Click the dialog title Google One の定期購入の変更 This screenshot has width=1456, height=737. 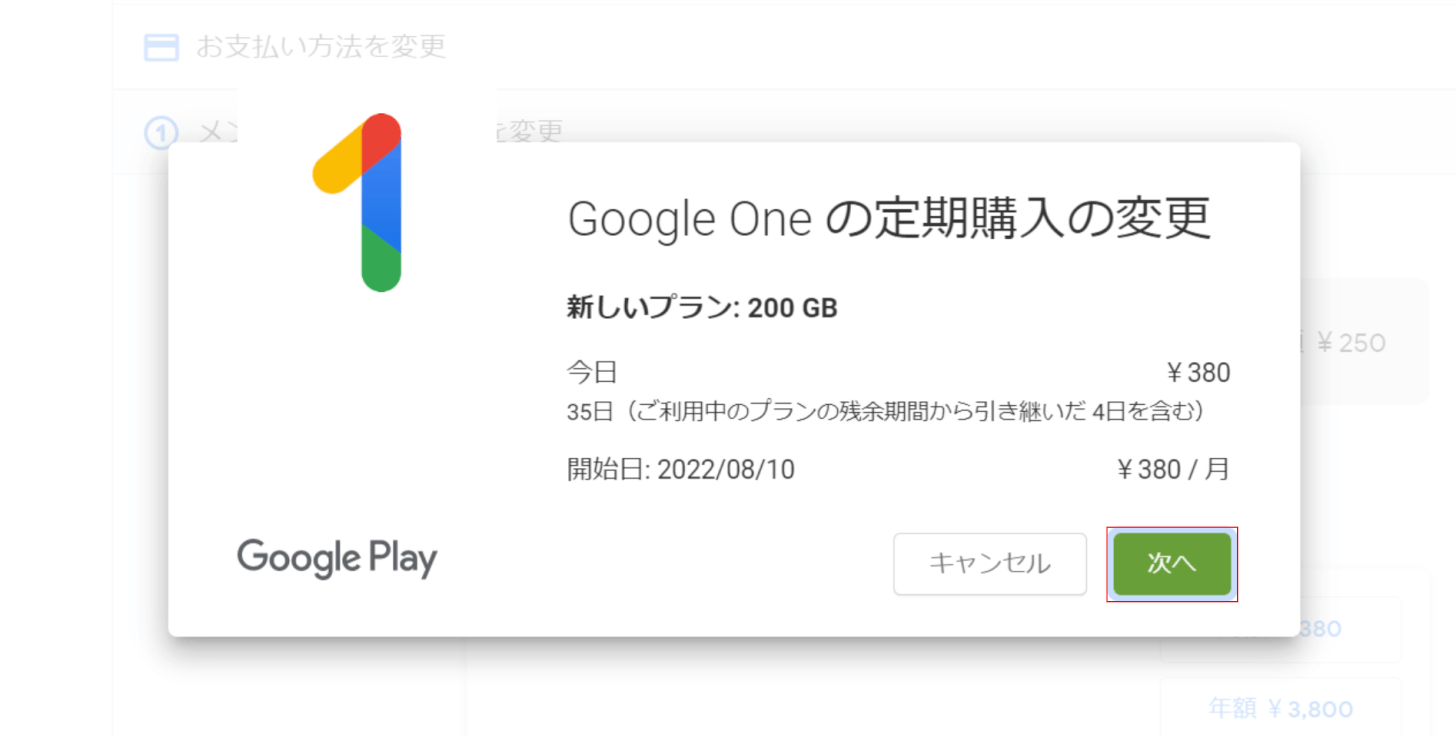pyautogui.click(x=889, y=218)
